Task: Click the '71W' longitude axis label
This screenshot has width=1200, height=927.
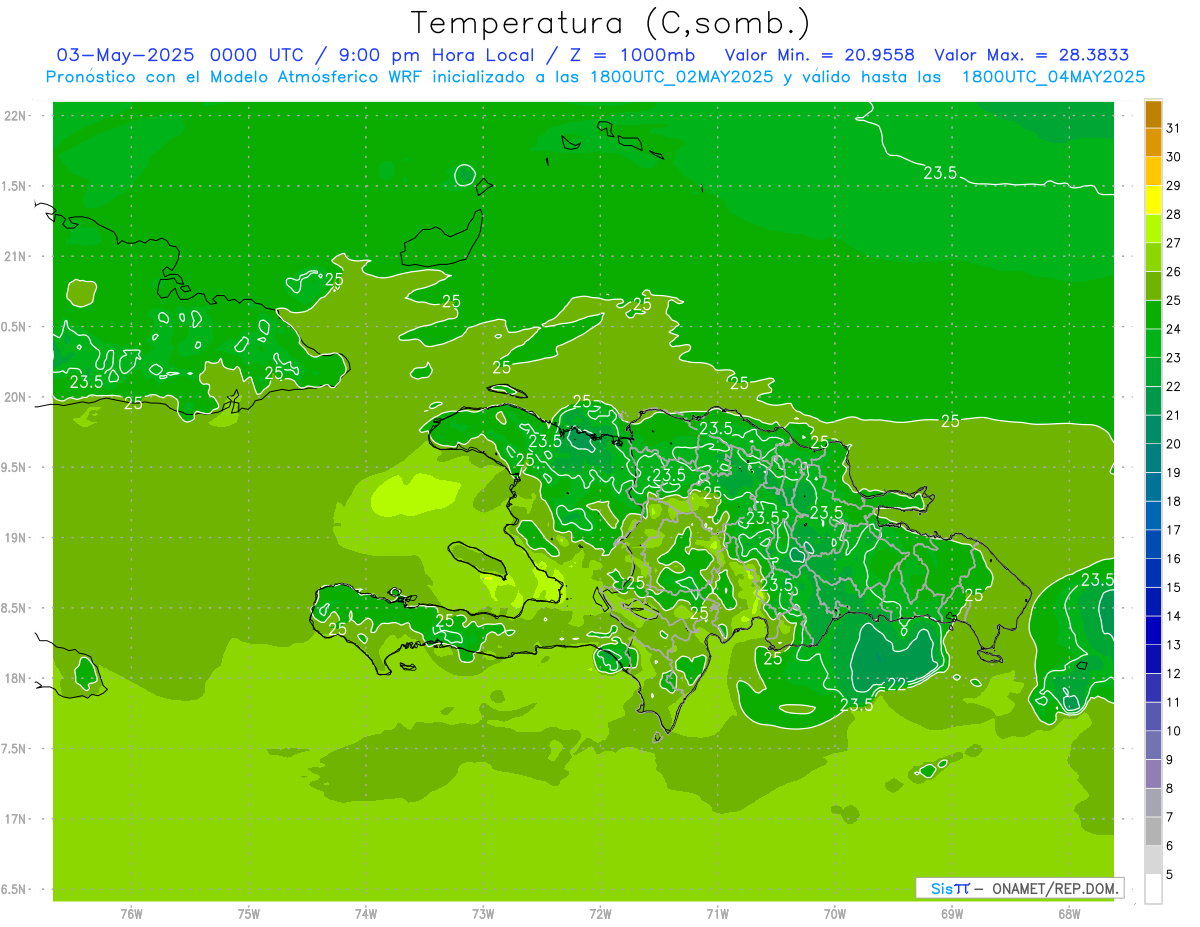Action: 717,913
